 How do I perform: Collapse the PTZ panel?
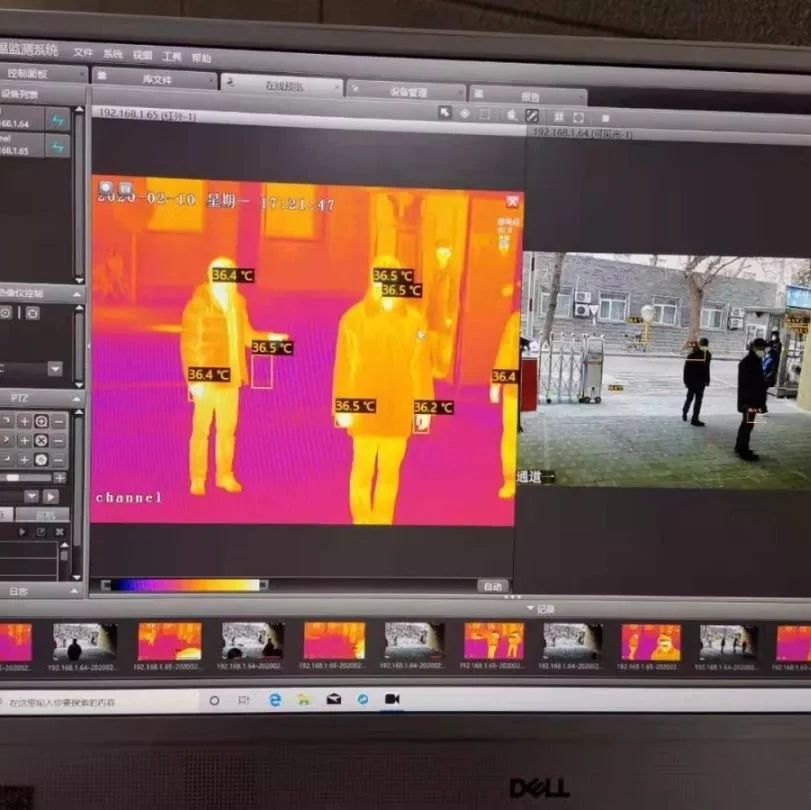tap(77, 399)
